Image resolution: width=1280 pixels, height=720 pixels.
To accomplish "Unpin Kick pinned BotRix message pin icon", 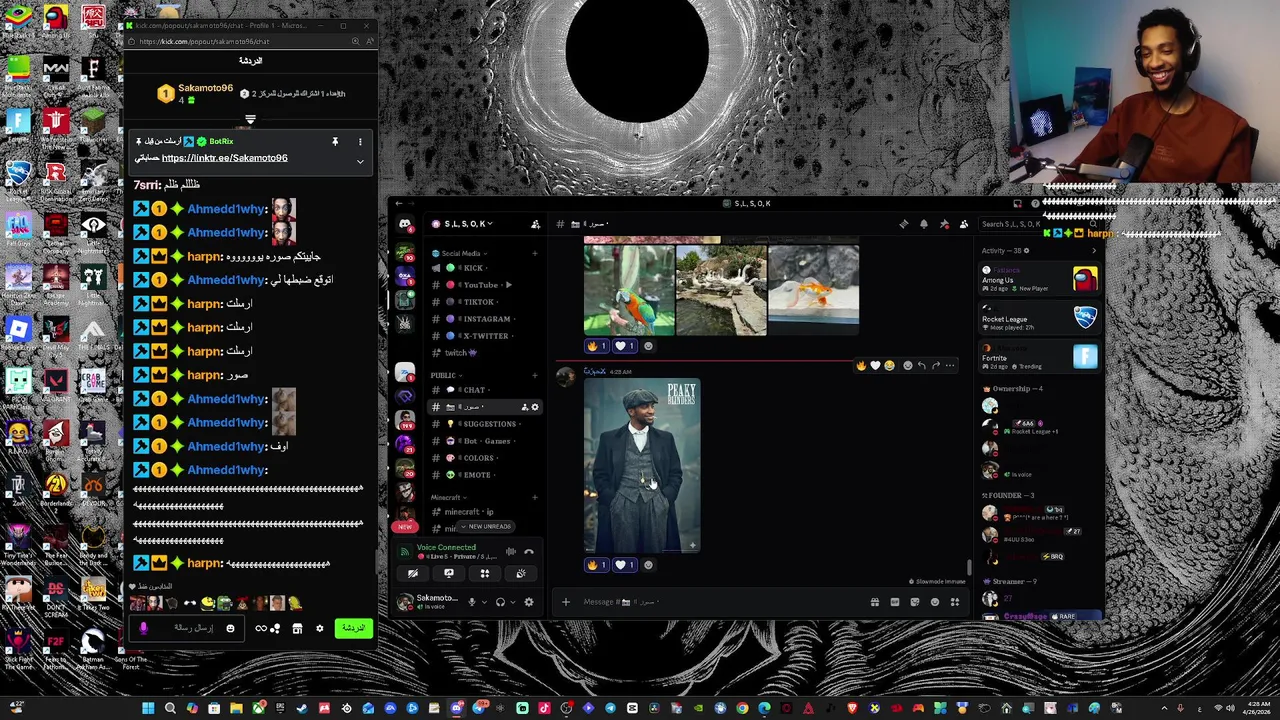I will 335,142.
